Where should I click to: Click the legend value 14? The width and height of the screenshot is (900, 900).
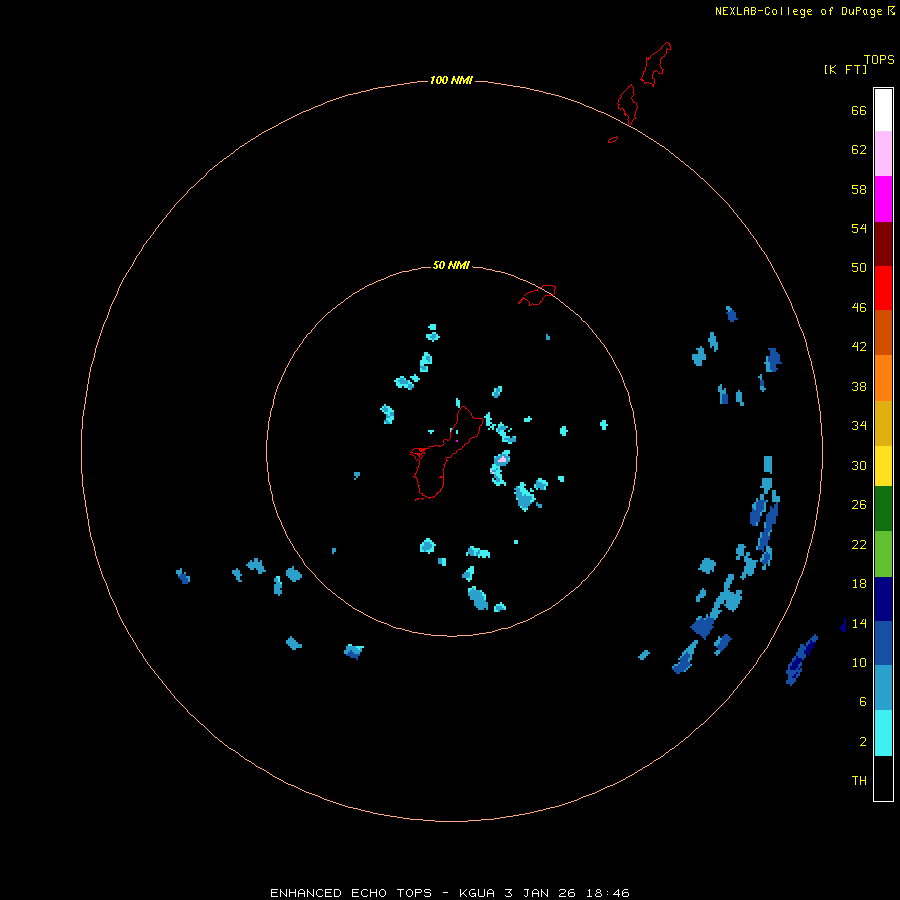tap(859, 623)
